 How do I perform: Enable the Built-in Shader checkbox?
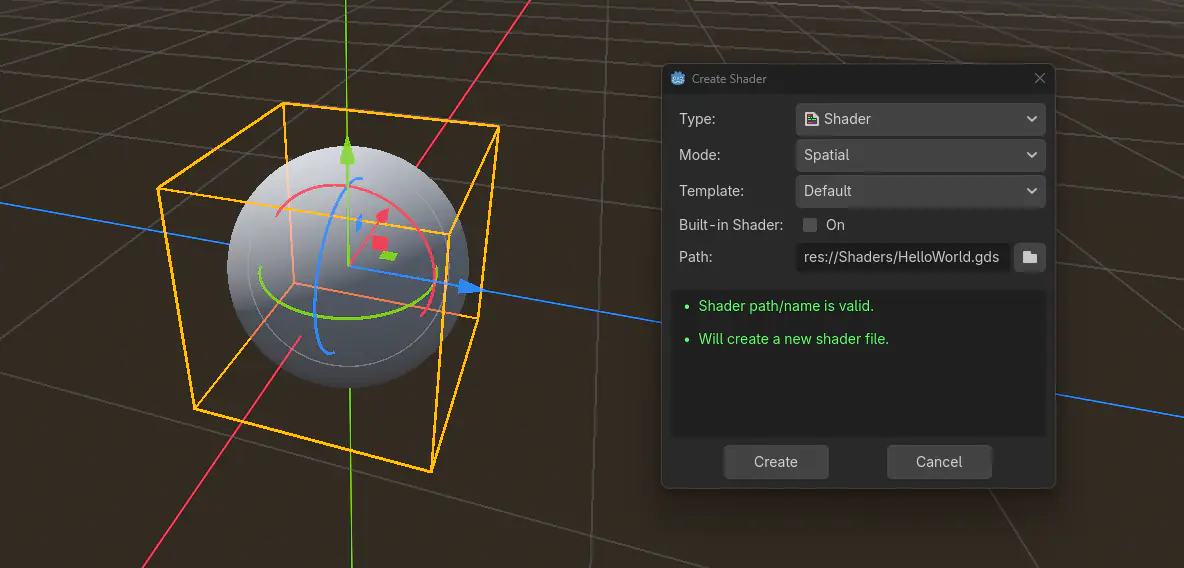(810, 225)
